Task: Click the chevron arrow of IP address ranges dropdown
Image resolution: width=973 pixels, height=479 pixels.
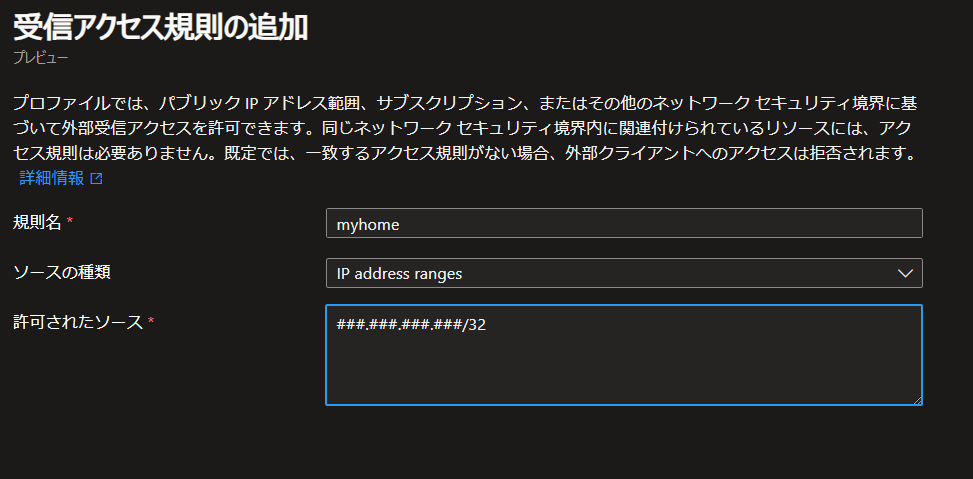Action: click(x=905, y=273)
